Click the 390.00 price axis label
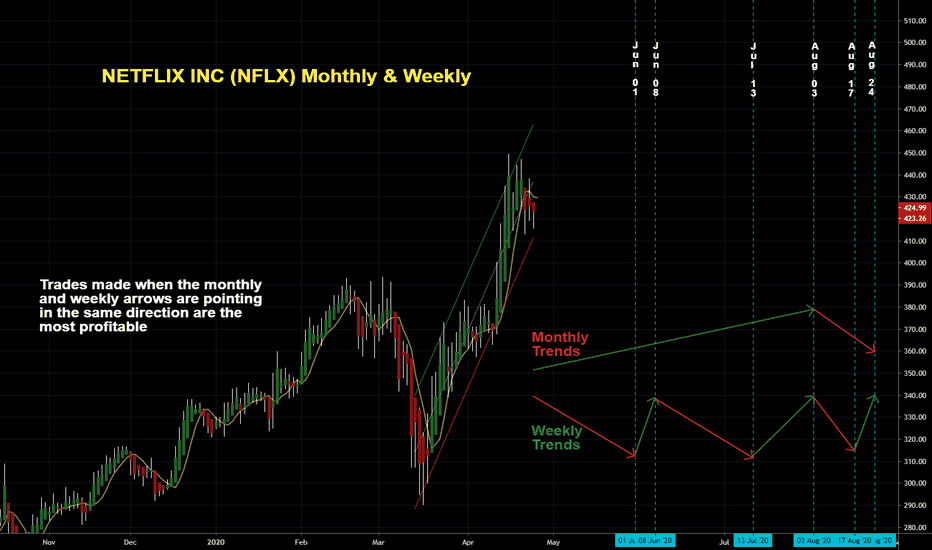 coord(915,285)
